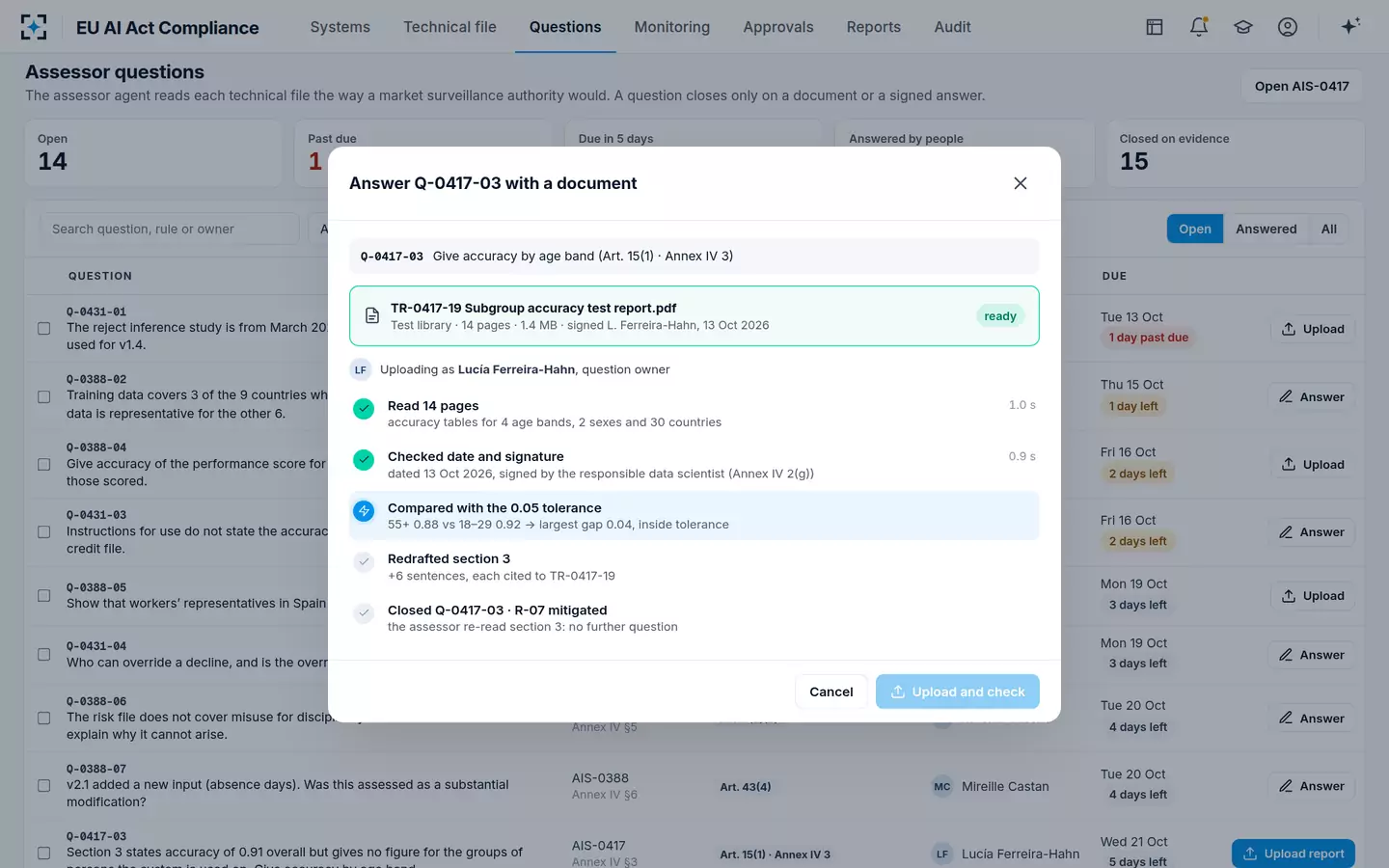Open the Audit tab
Screen dimensions: 1389x868
point(952,27)
